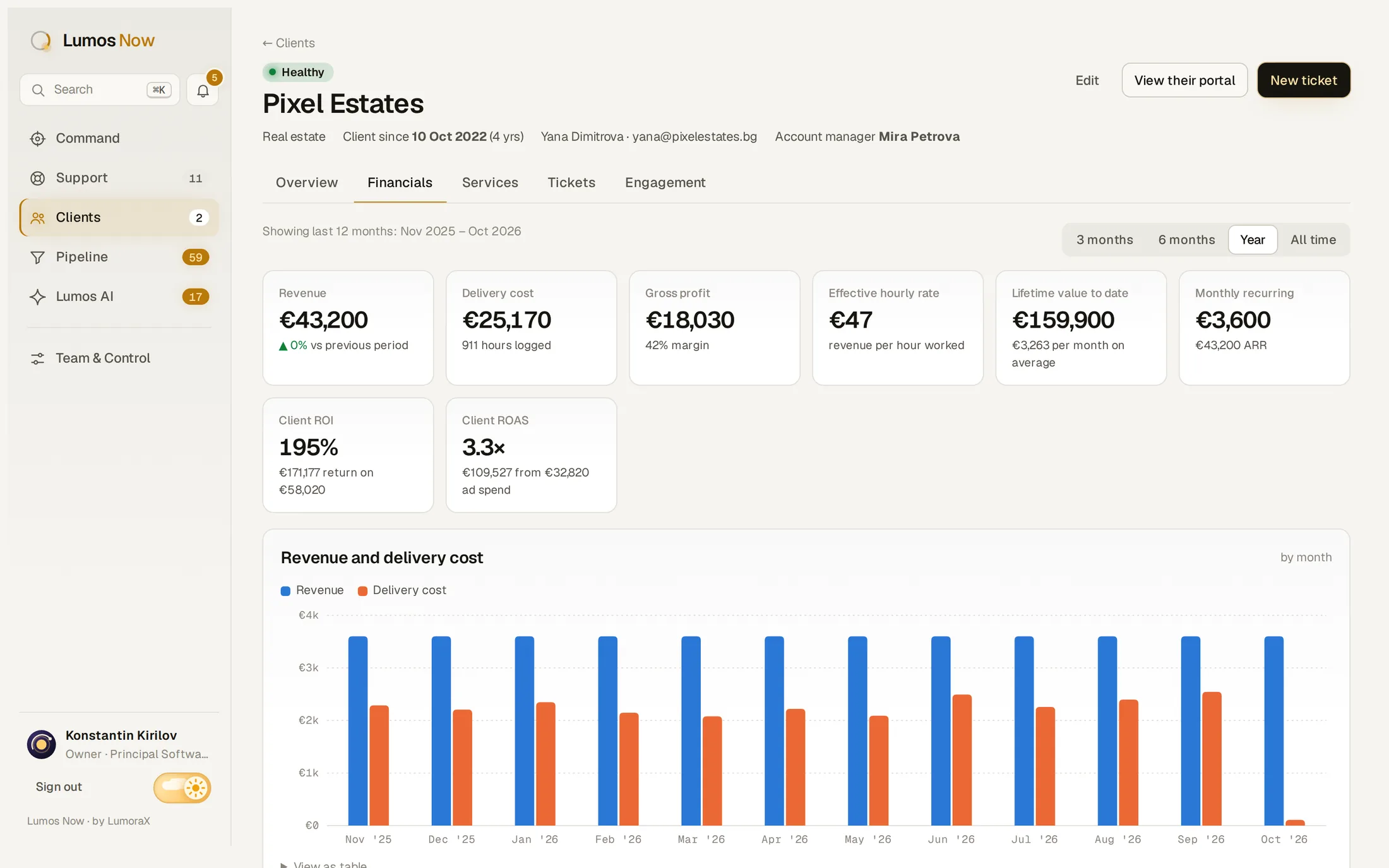Screen dimensions: 1389x868
Task: Switch to the Services tab
Action: click(490, 182)
